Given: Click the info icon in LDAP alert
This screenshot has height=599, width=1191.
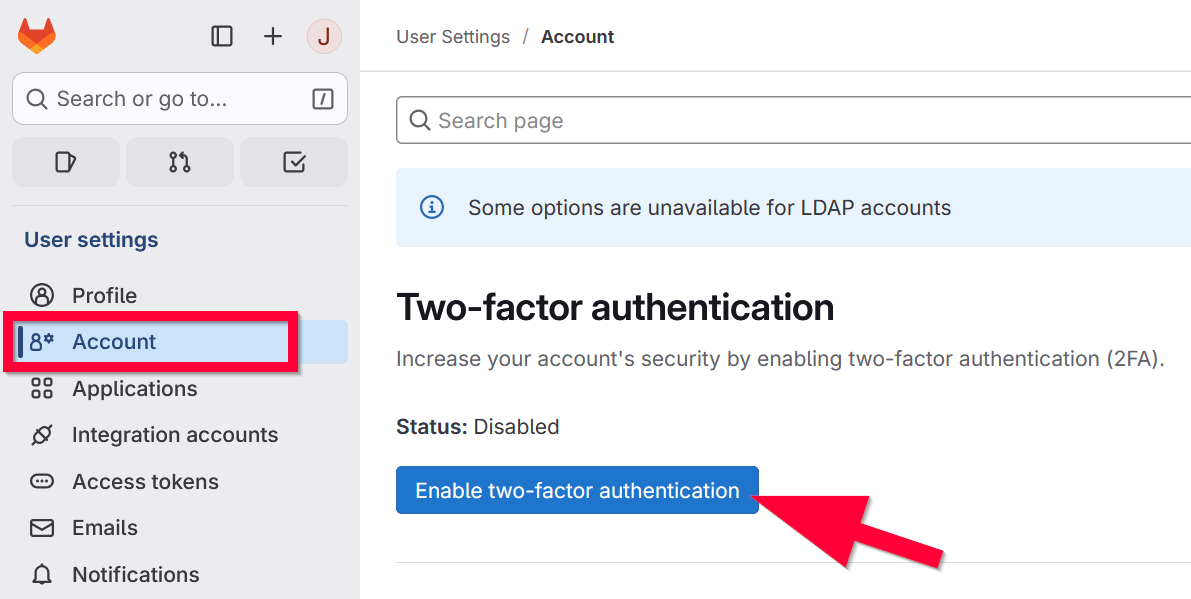Looking at the screenshot, I should 431,208.
